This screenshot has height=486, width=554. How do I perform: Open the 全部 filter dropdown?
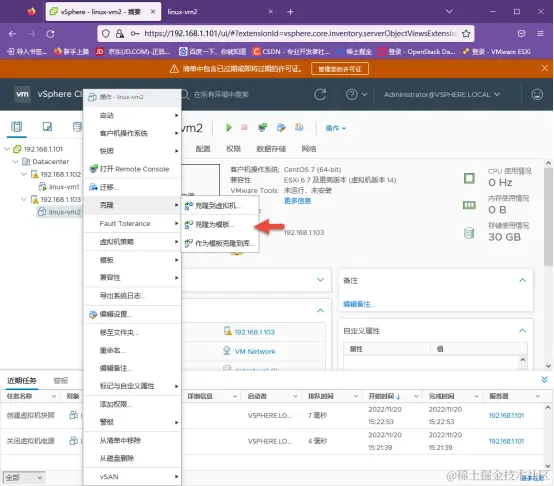click(24, 478)
